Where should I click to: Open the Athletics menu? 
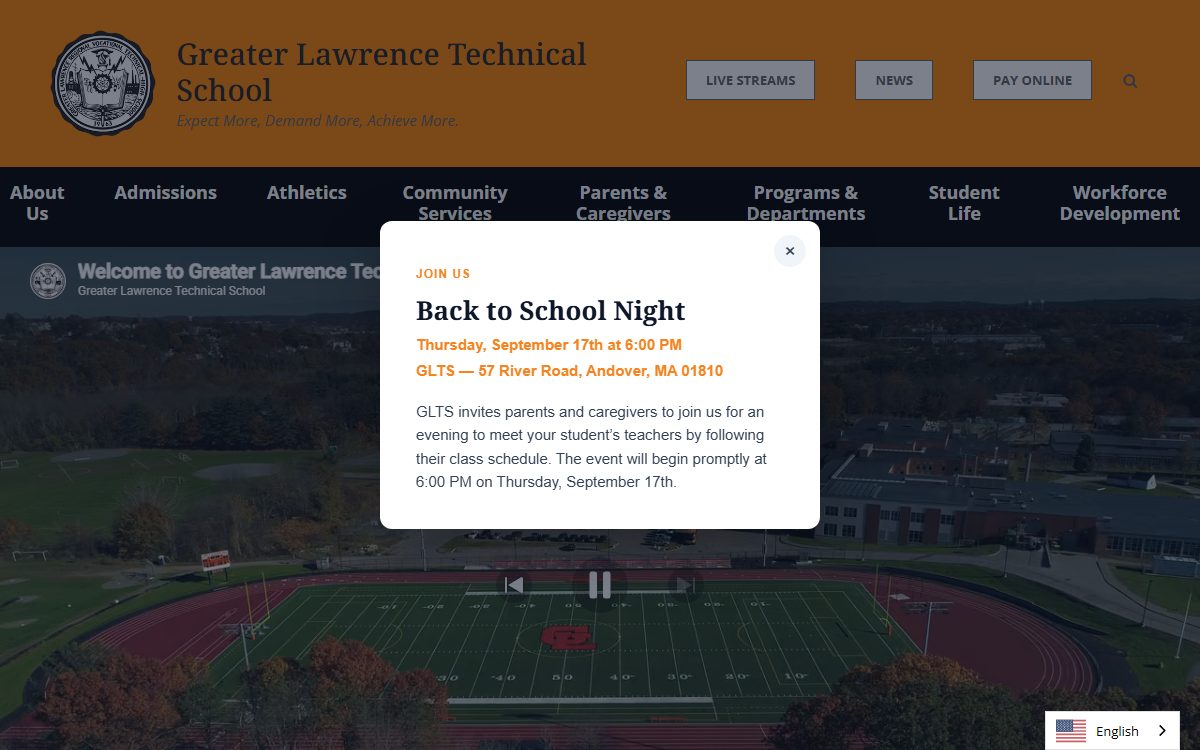(307, 193)
